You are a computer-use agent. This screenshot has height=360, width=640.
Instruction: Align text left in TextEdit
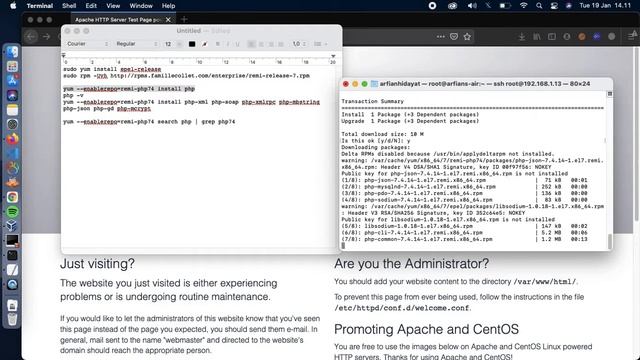251,44
